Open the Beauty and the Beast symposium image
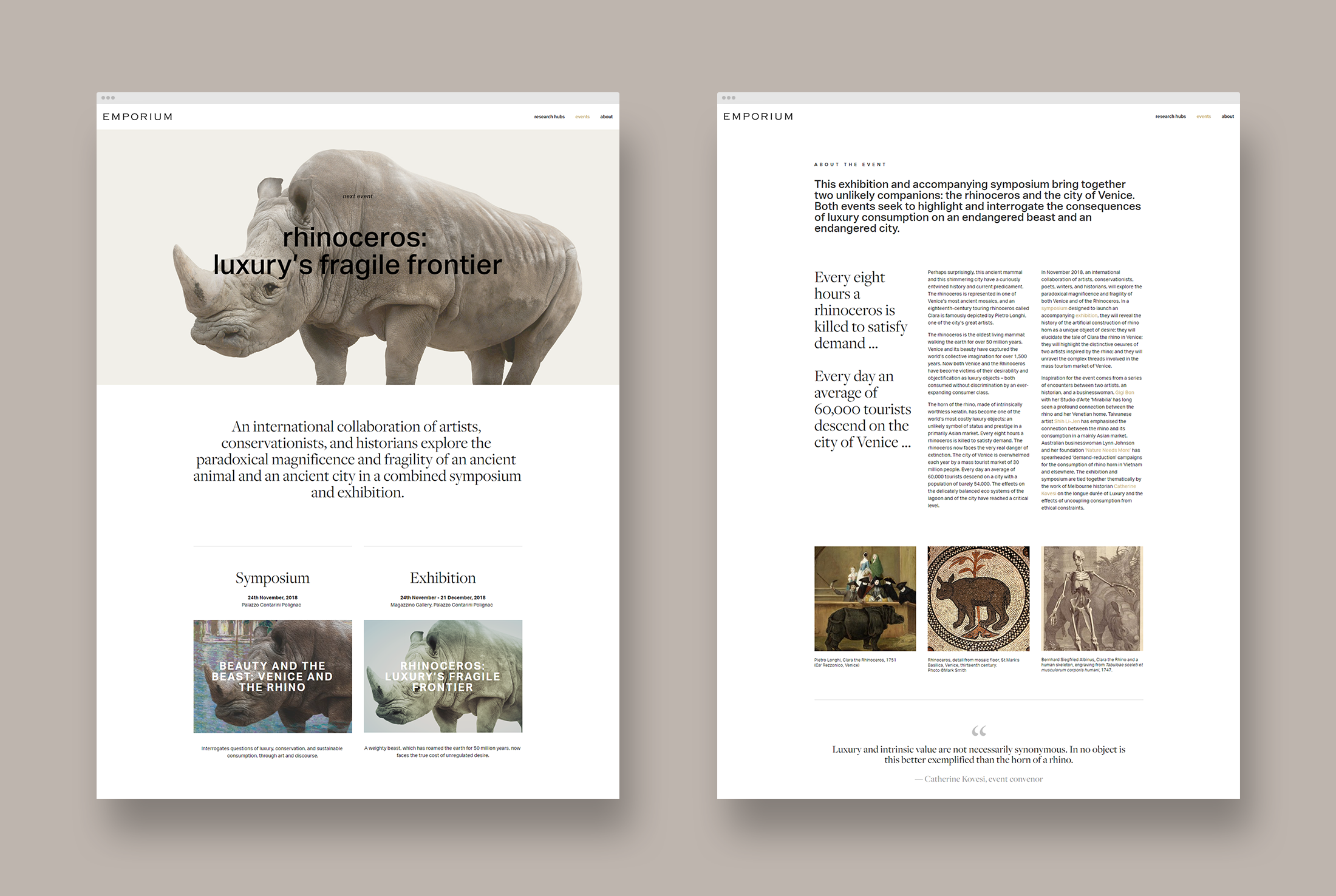The width and height of the screenshot is (1336, 896). tap(272, 676)
